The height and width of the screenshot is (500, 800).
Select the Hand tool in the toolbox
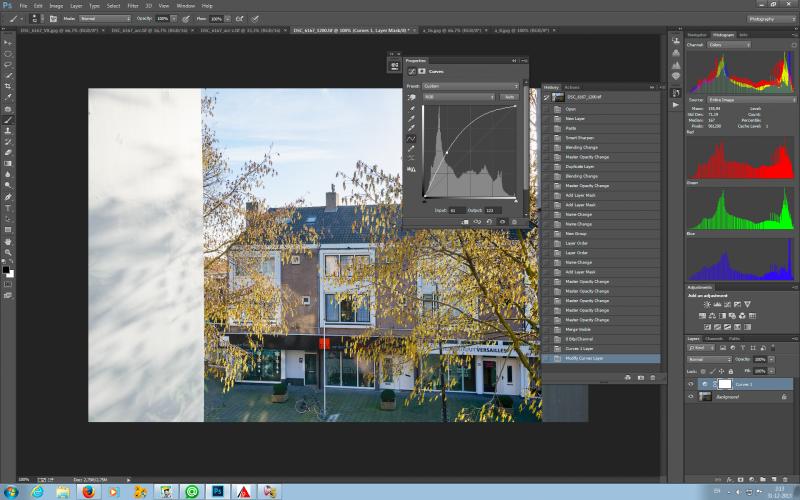8,241
